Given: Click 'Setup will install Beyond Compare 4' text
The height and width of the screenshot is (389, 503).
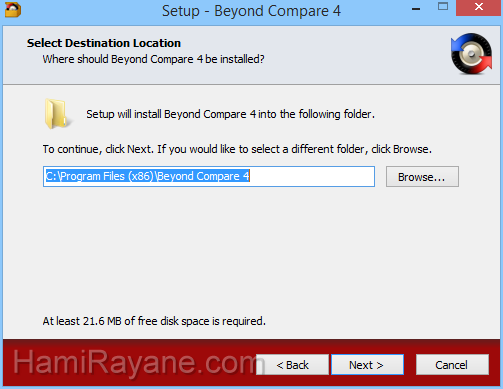Looking at the screenshot, I should 230,114.
